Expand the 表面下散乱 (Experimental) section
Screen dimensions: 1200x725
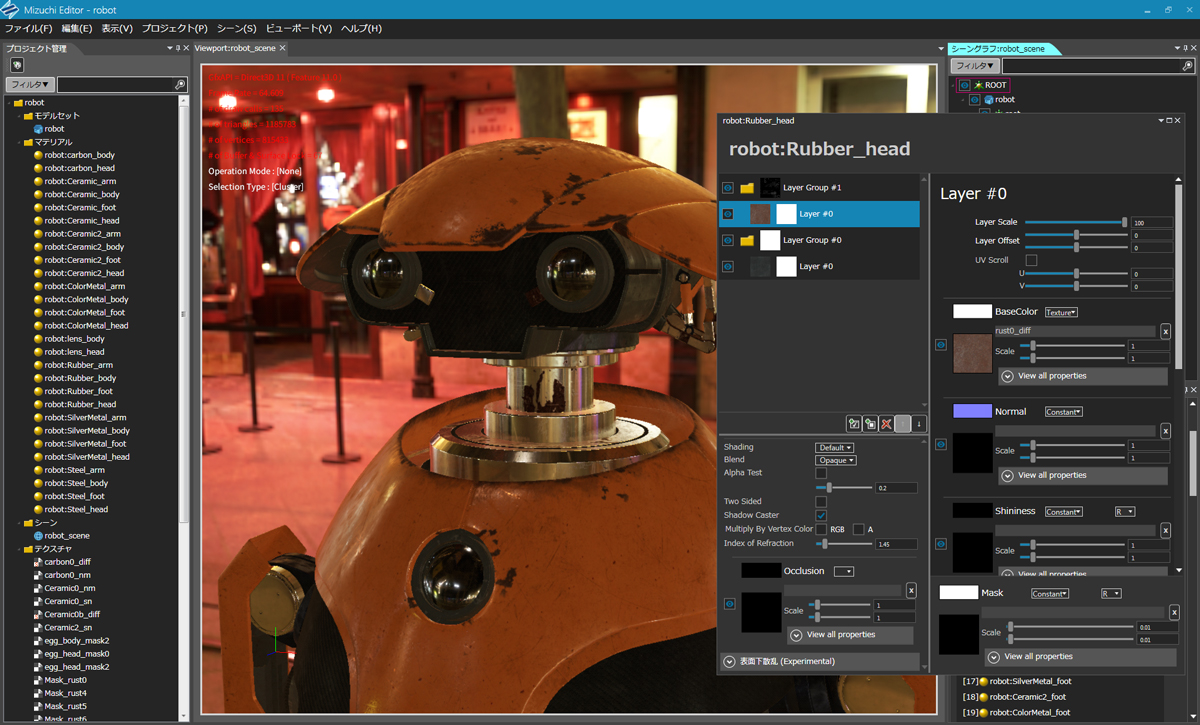click(x=820, y=661)
